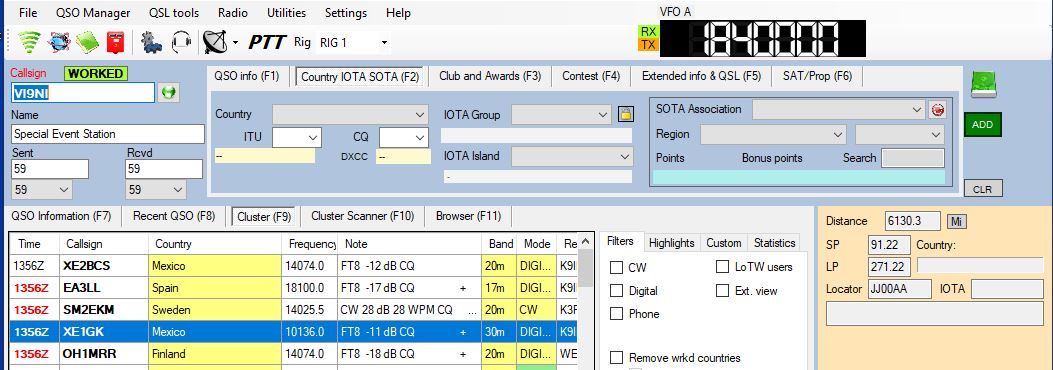
Task: Click the satellite dish antenna icon
Action: tap(216, 43)
